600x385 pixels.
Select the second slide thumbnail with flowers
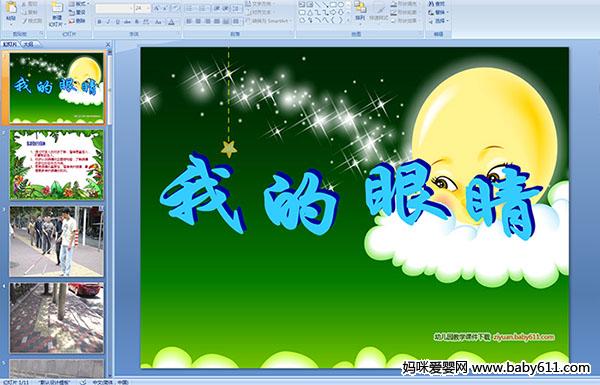click(x=57, y=165)
